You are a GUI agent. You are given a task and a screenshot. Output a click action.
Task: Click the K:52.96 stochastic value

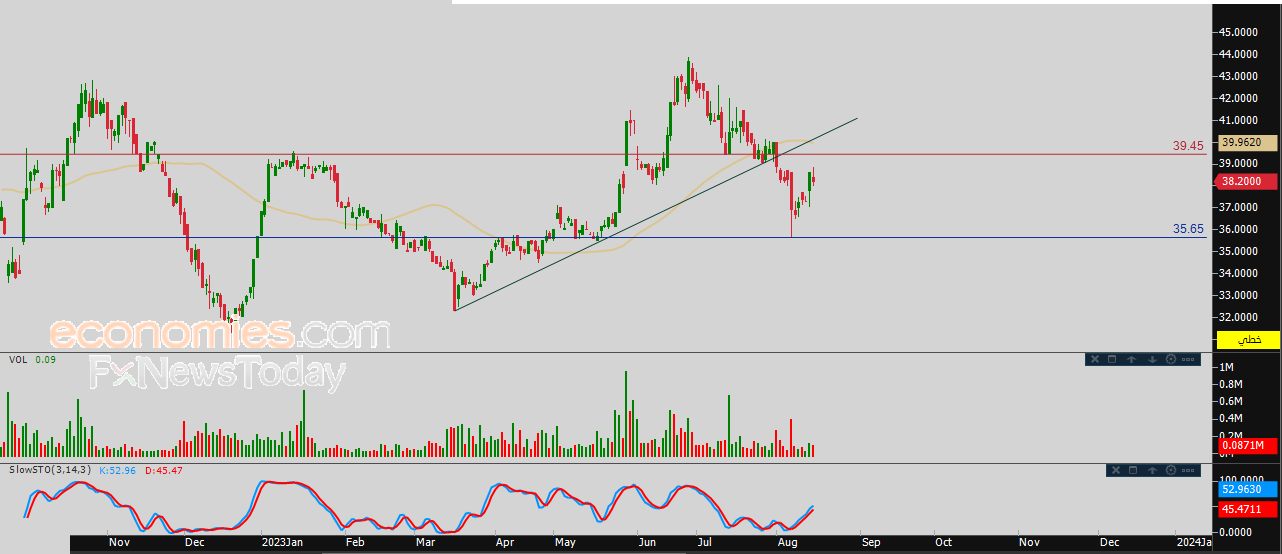click(118, 469)
